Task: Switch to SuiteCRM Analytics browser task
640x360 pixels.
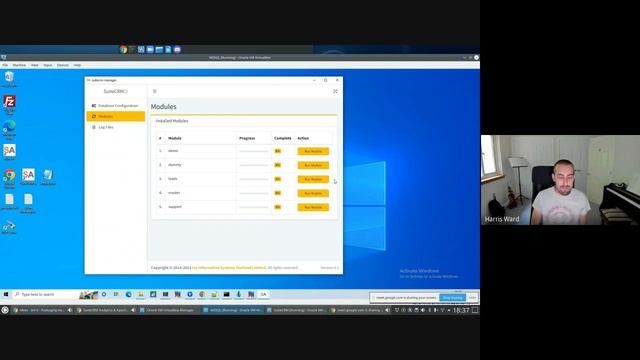Action: click(106, 310)
